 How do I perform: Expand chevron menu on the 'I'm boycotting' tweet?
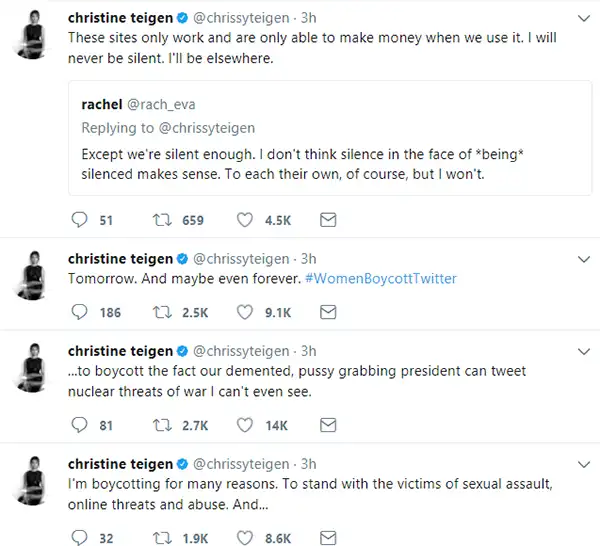(x=584, y=465)
